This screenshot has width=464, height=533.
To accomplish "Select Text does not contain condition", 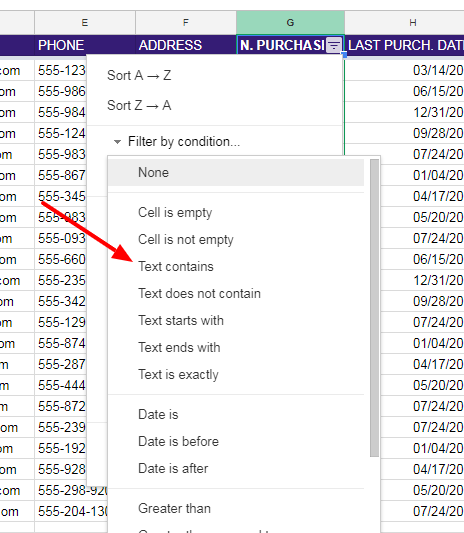I will pyautogui.click(x=236, y=293).
